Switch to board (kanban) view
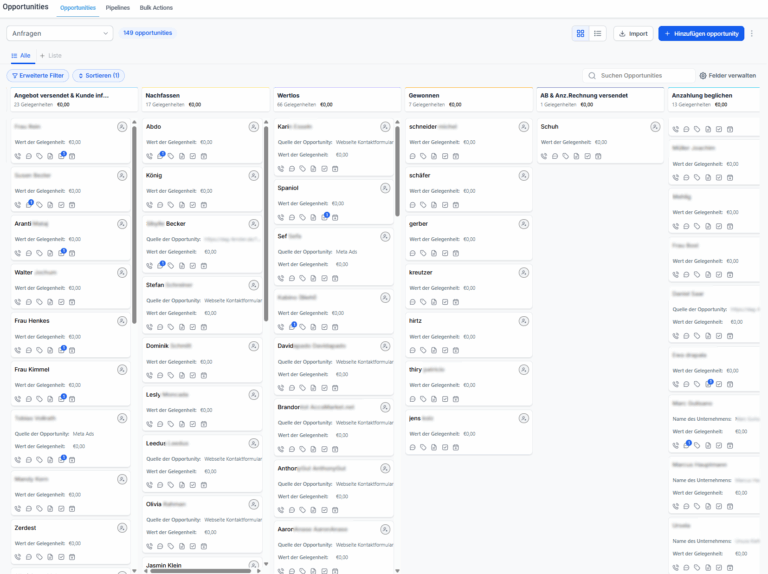The width and height of the screenshot is (768, 574). (580, 33)
